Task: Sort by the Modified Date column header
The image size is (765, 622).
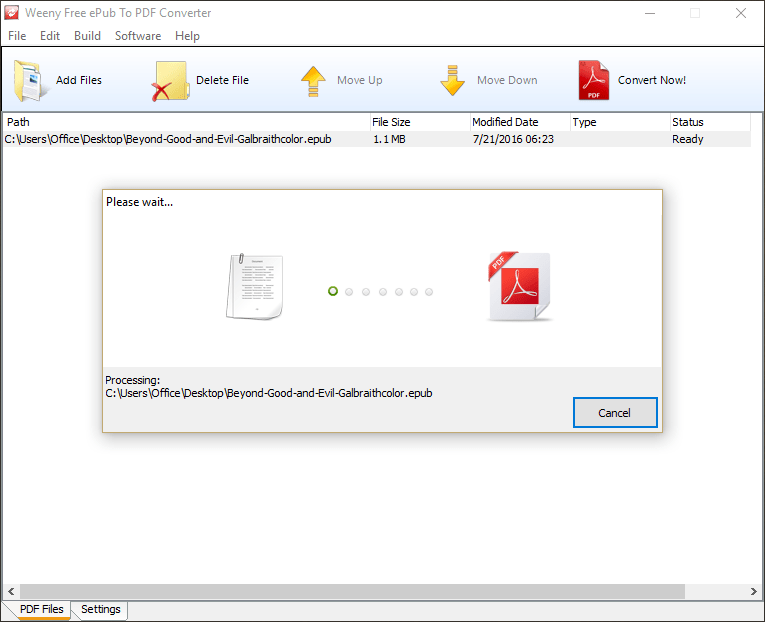Action: (x=520, y=122)
